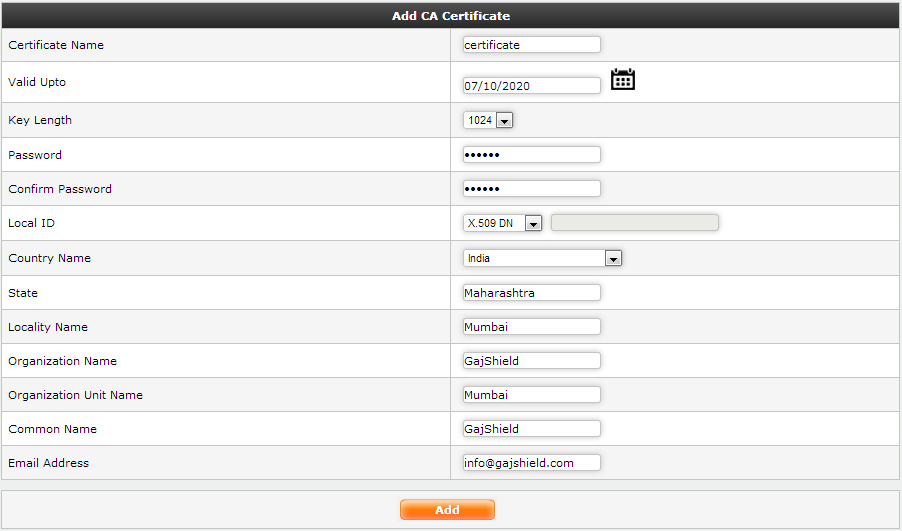The image size is (902, 531).
Task: Click into the Confirm Password field
Action: click(531, 189)
